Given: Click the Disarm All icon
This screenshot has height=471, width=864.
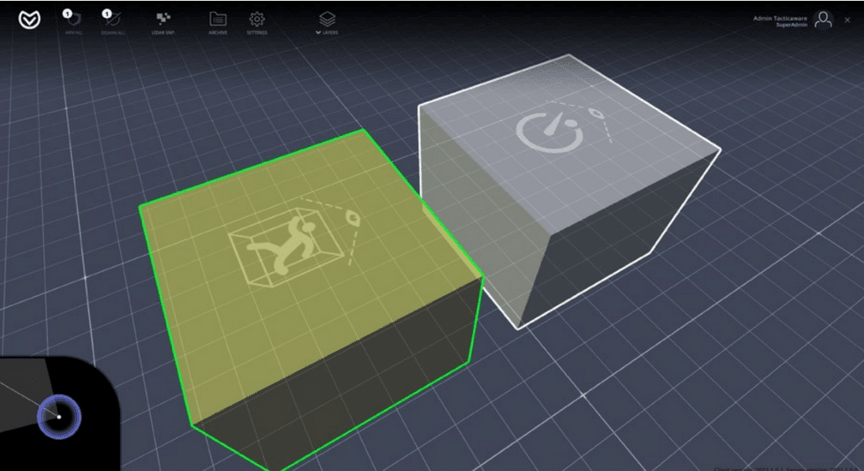Looking at the screenshot, I should [113, 21].
